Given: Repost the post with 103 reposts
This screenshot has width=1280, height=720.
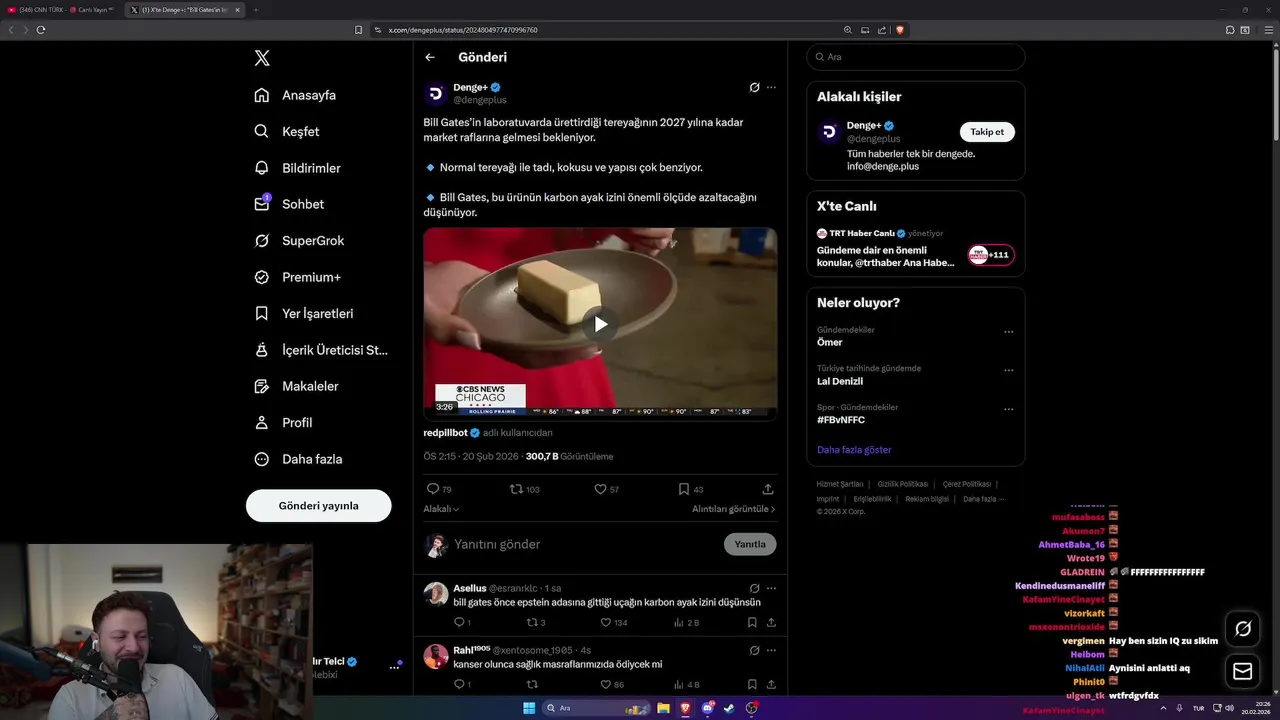Looking at the screenshot, I should pos(525,489).
